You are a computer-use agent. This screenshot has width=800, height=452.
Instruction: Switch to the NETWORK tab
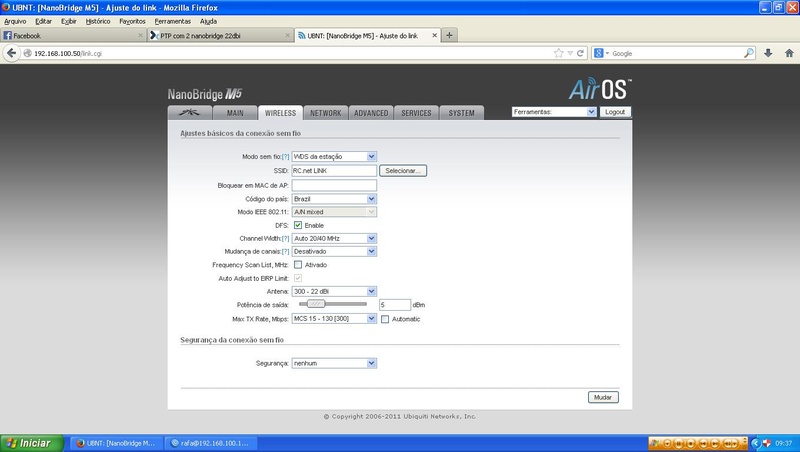point(326,113)
